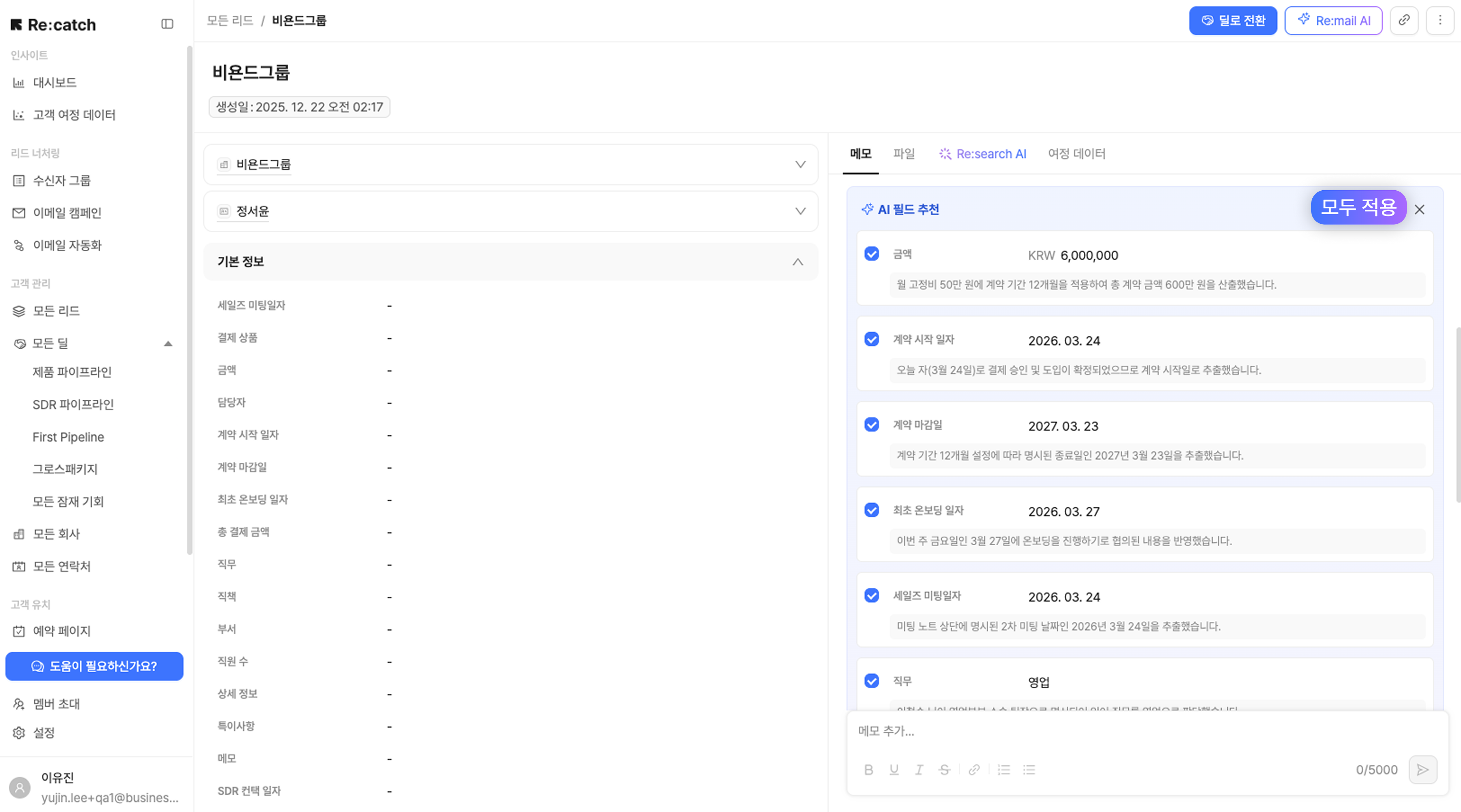Switch to the Re:search AI tab

point(982,154)
